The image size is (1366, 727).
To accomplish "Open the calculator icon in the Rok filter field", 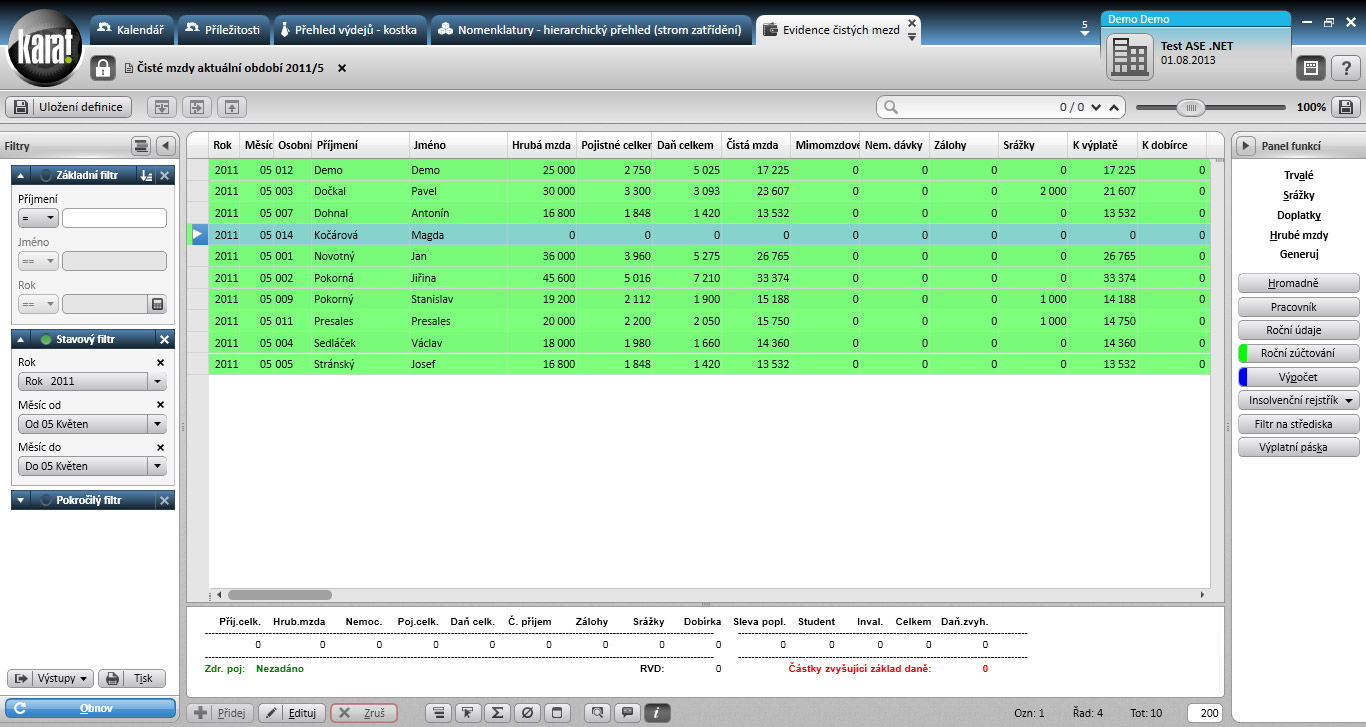I will pos(157,303).
